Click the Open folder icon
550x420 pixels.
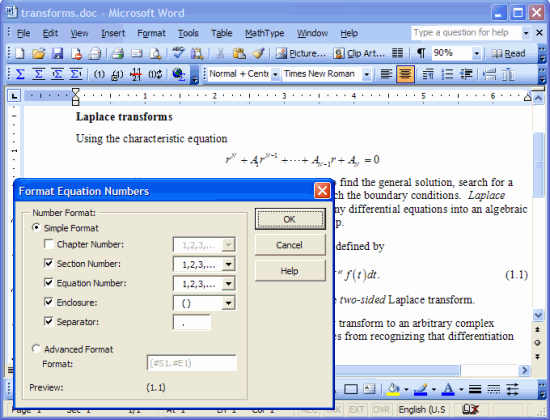pyautogui.click(x=39, y=54)
